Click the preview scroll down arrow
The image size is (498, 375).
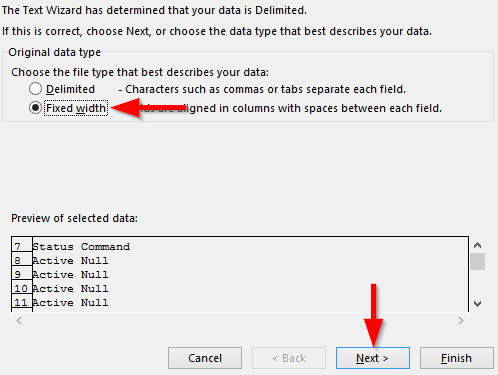[477, 304]
